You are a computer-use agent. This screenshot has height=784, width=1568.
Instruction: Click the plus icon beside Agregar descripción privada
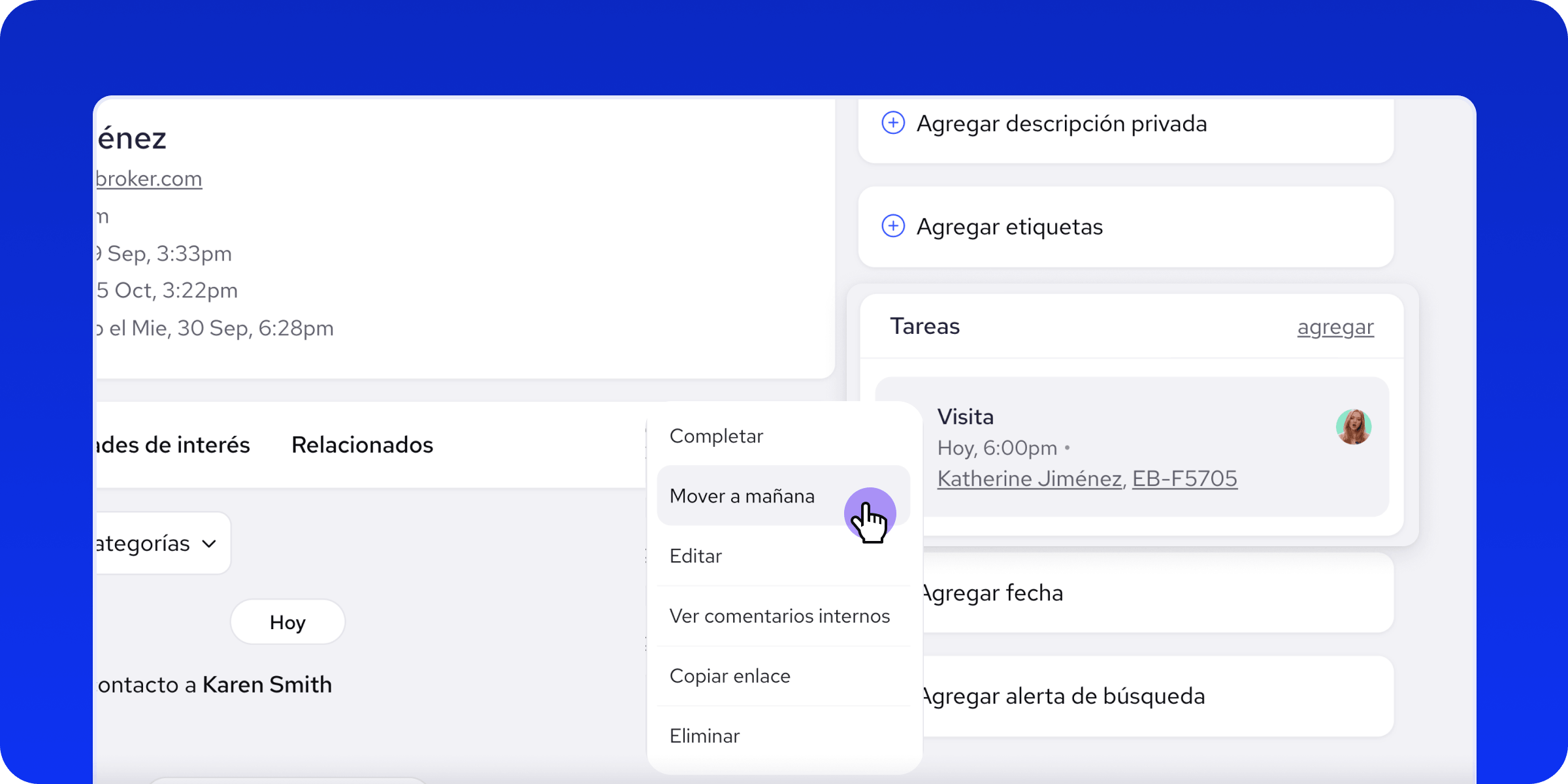click(893, 123)
